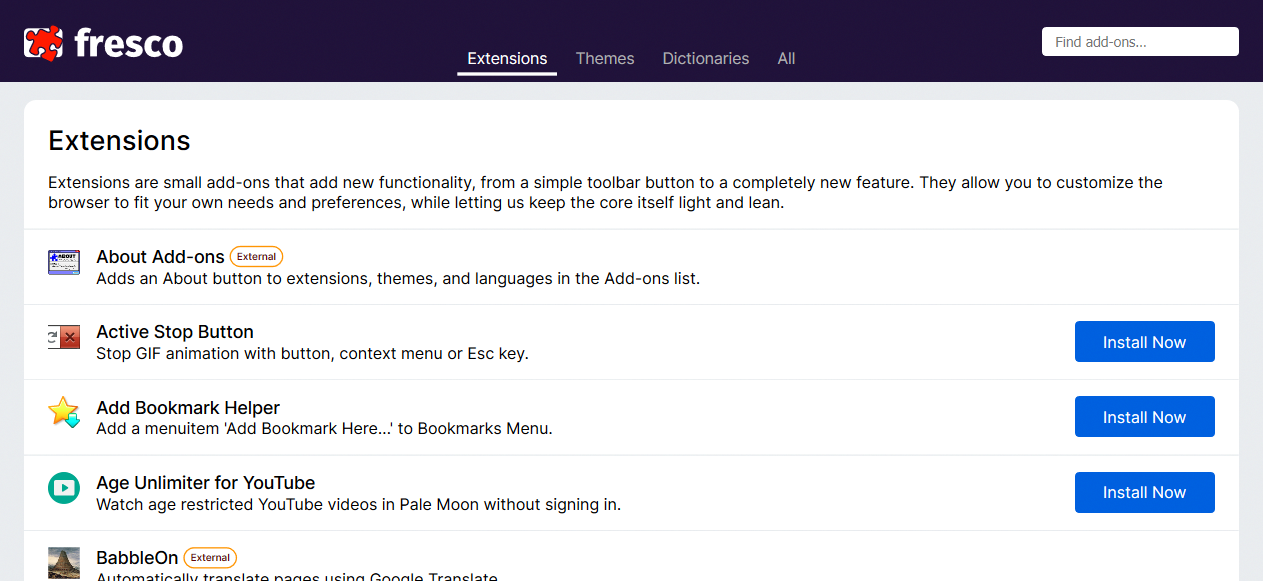Install Now for Active Stop Button
Screen dimensions: 1263x581
[x=1144, y=342]
